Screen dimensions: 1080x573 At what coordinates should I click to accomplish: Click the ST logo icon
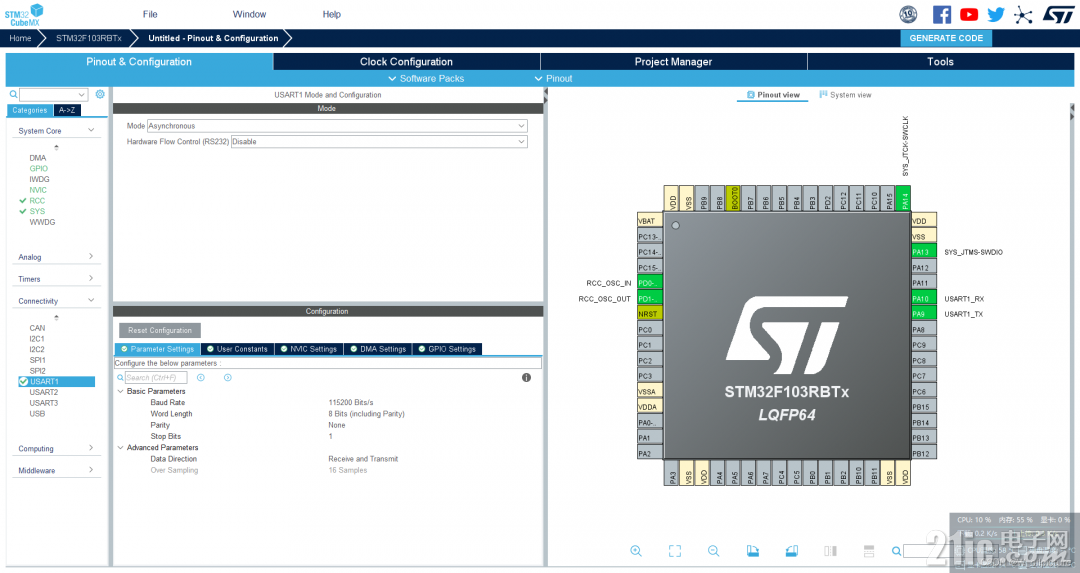1058,14
